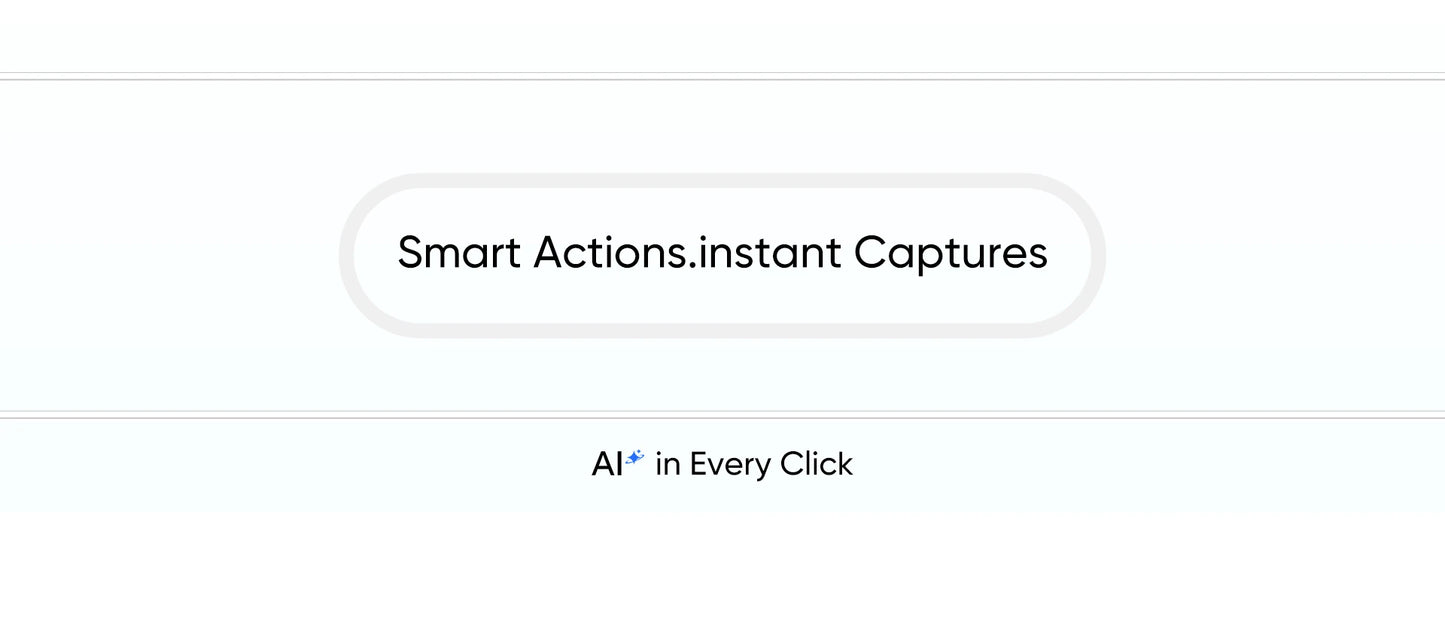Click the horizontal divider line below the pill

pos(722,414)
